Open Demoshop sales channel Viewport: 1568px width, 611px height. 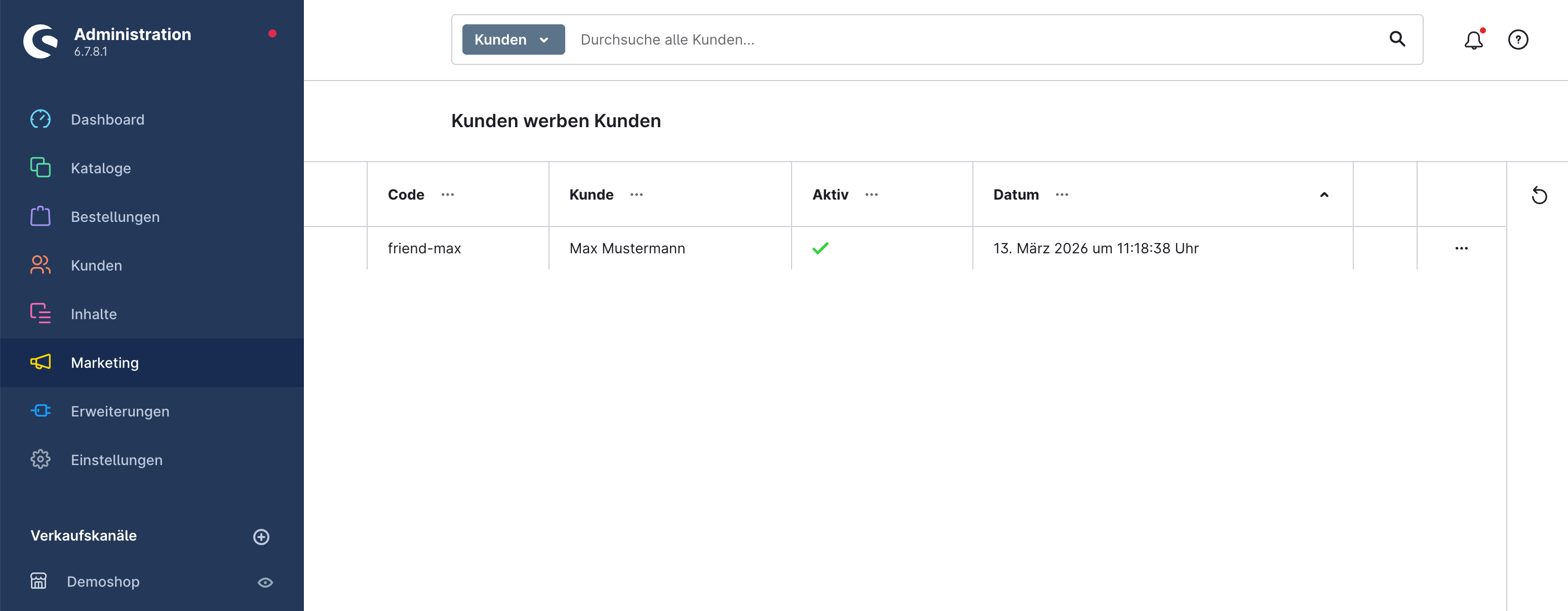(x=103, y=582)
